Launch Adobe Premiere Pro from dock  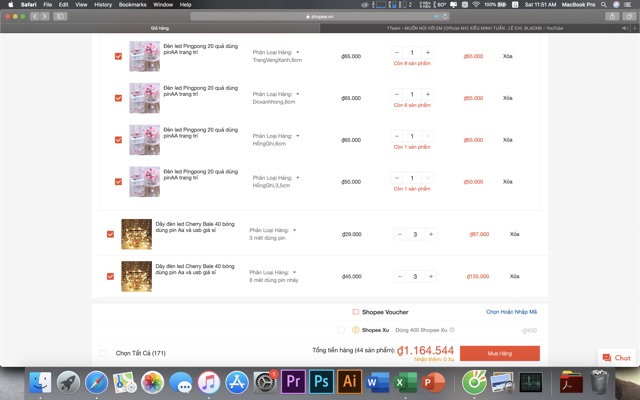coord(294,381)
